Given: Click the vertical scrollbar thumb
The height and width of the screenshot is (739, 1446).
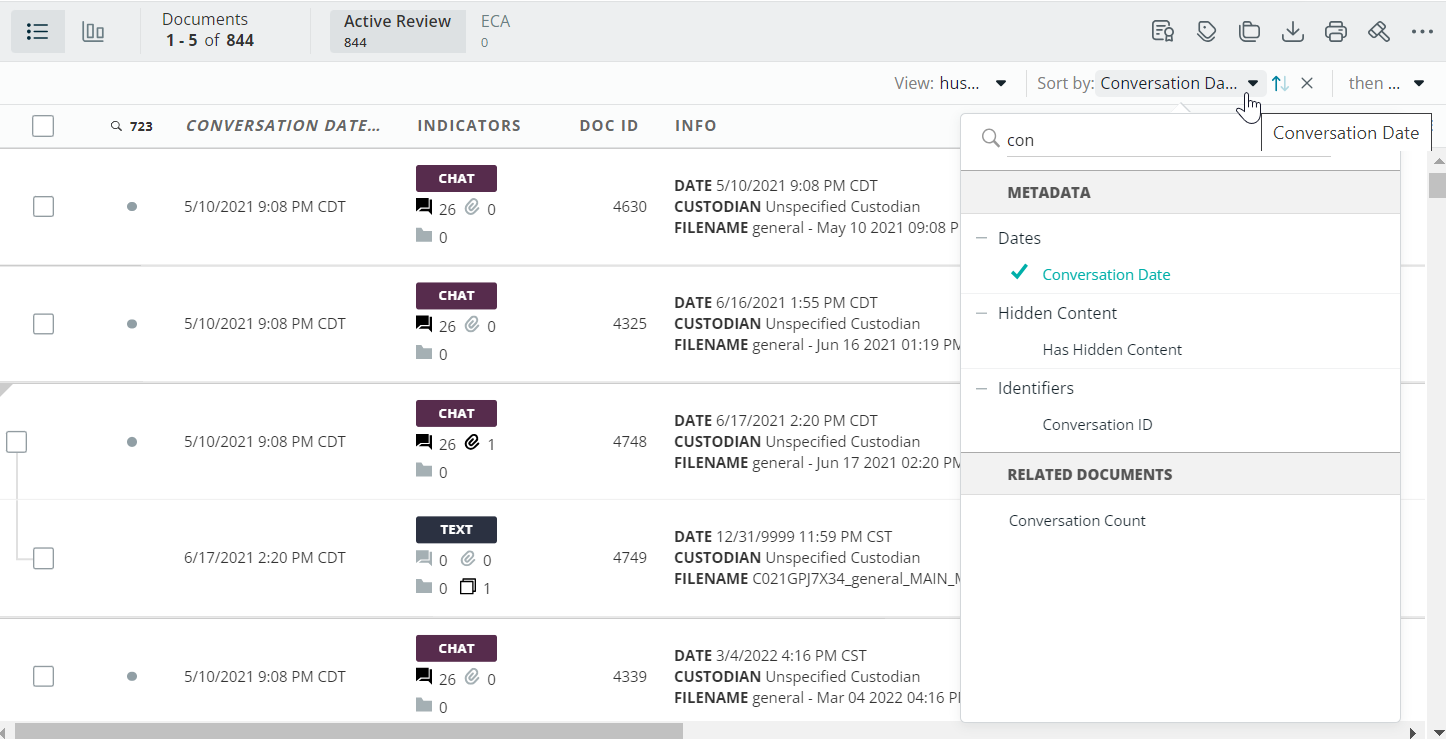Looking at the screenshot, I should pos(1437,186).
